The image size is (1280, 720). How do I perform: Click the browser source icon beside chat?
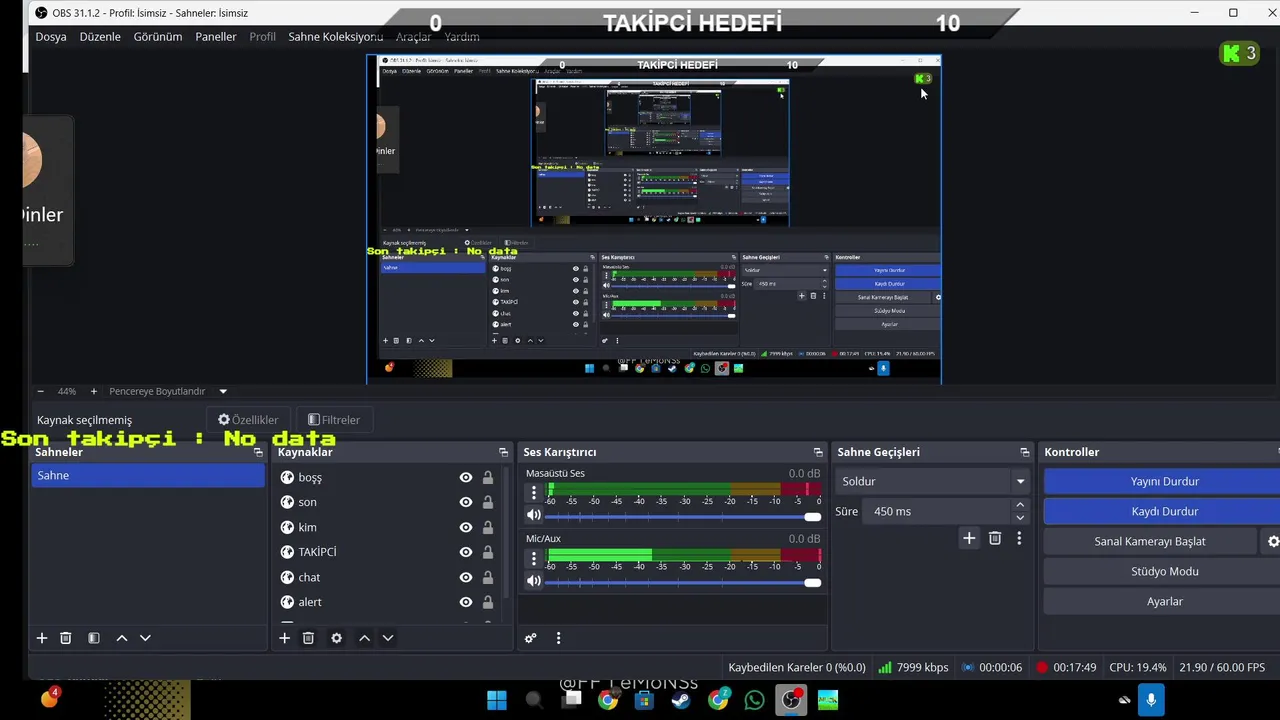coord(287,577)
